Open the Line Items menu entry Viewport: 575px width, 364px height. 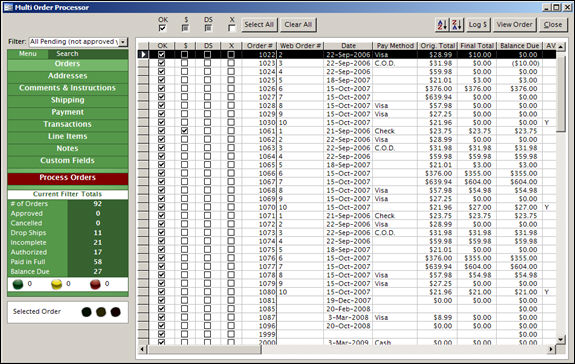[67, 136]
